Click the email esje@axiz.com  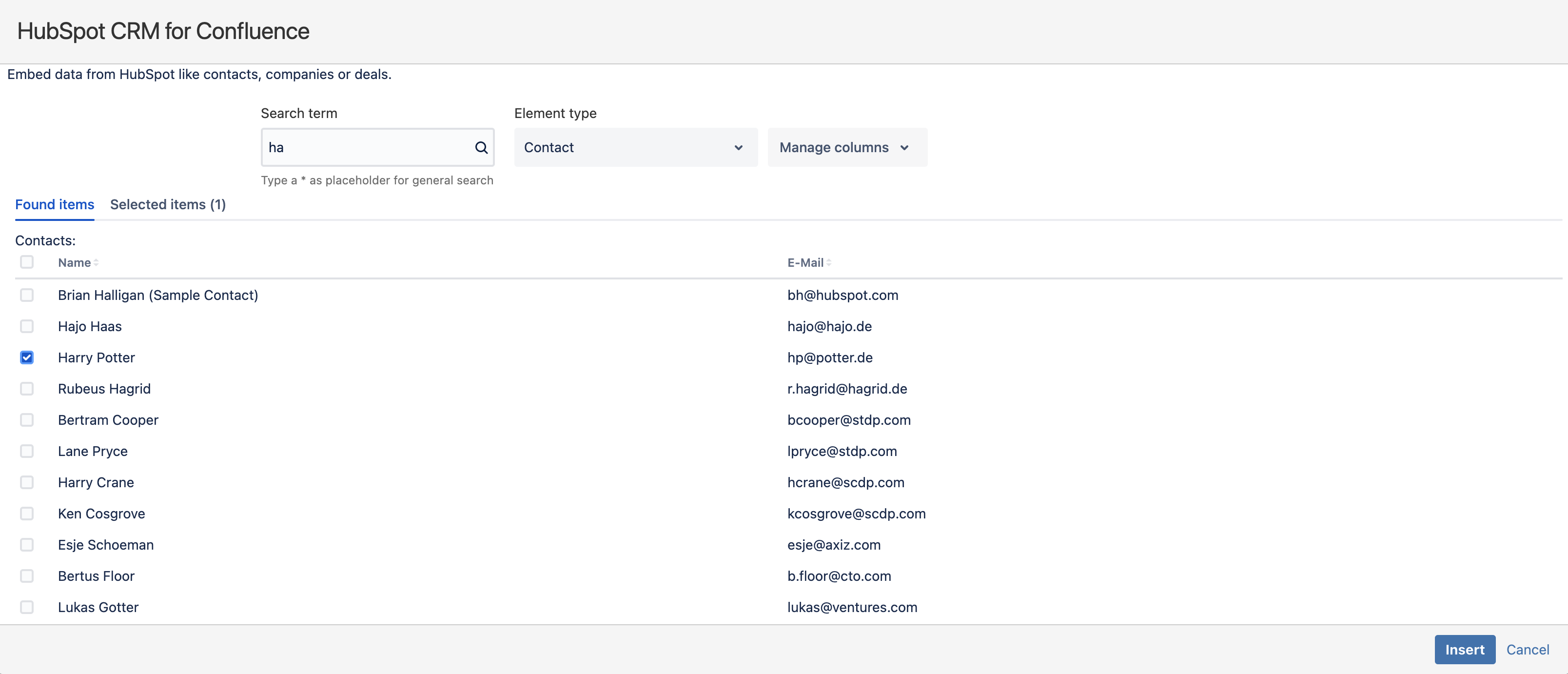tap(834, 545)
